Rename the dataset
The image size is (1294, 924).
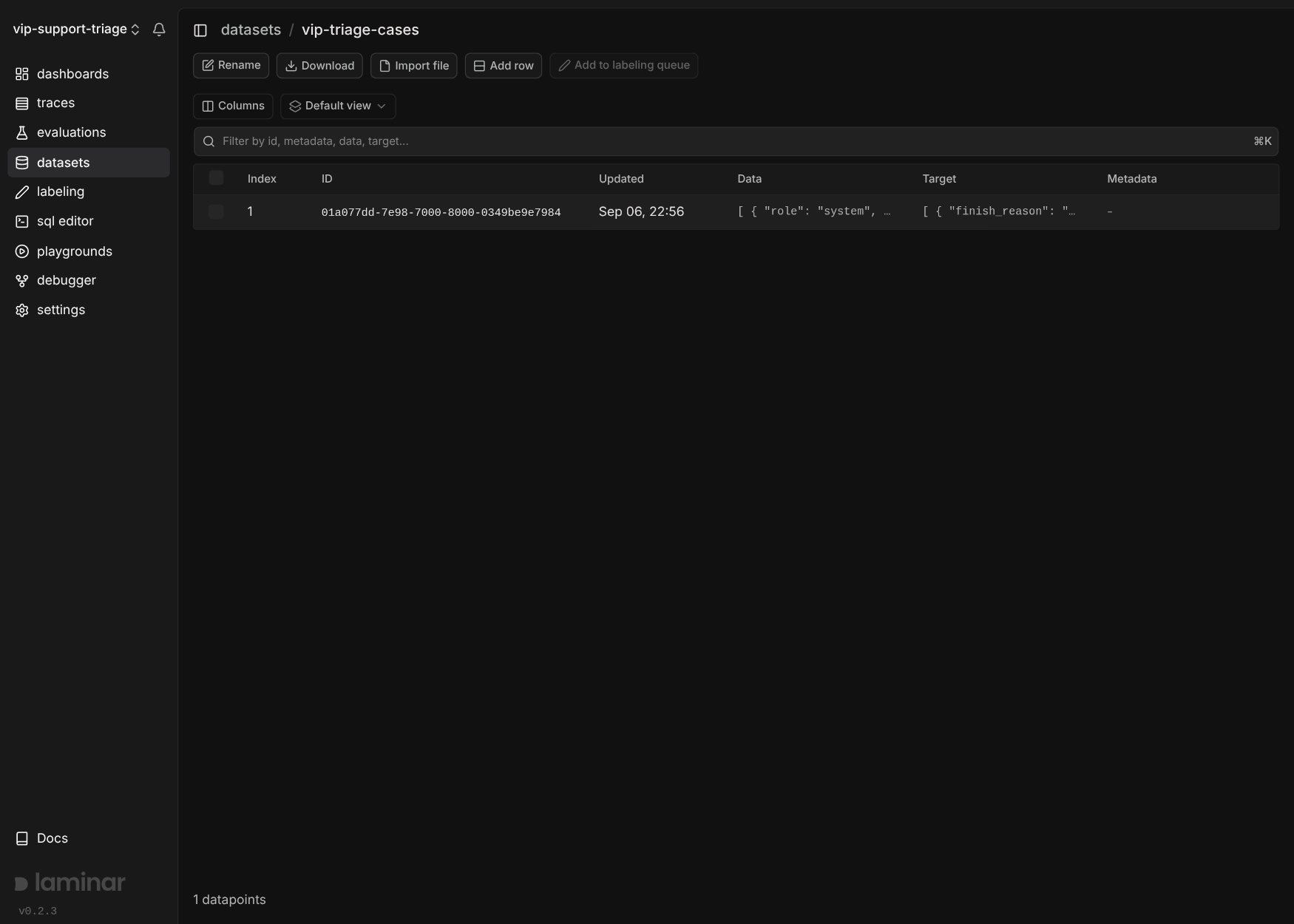[231, 65]
